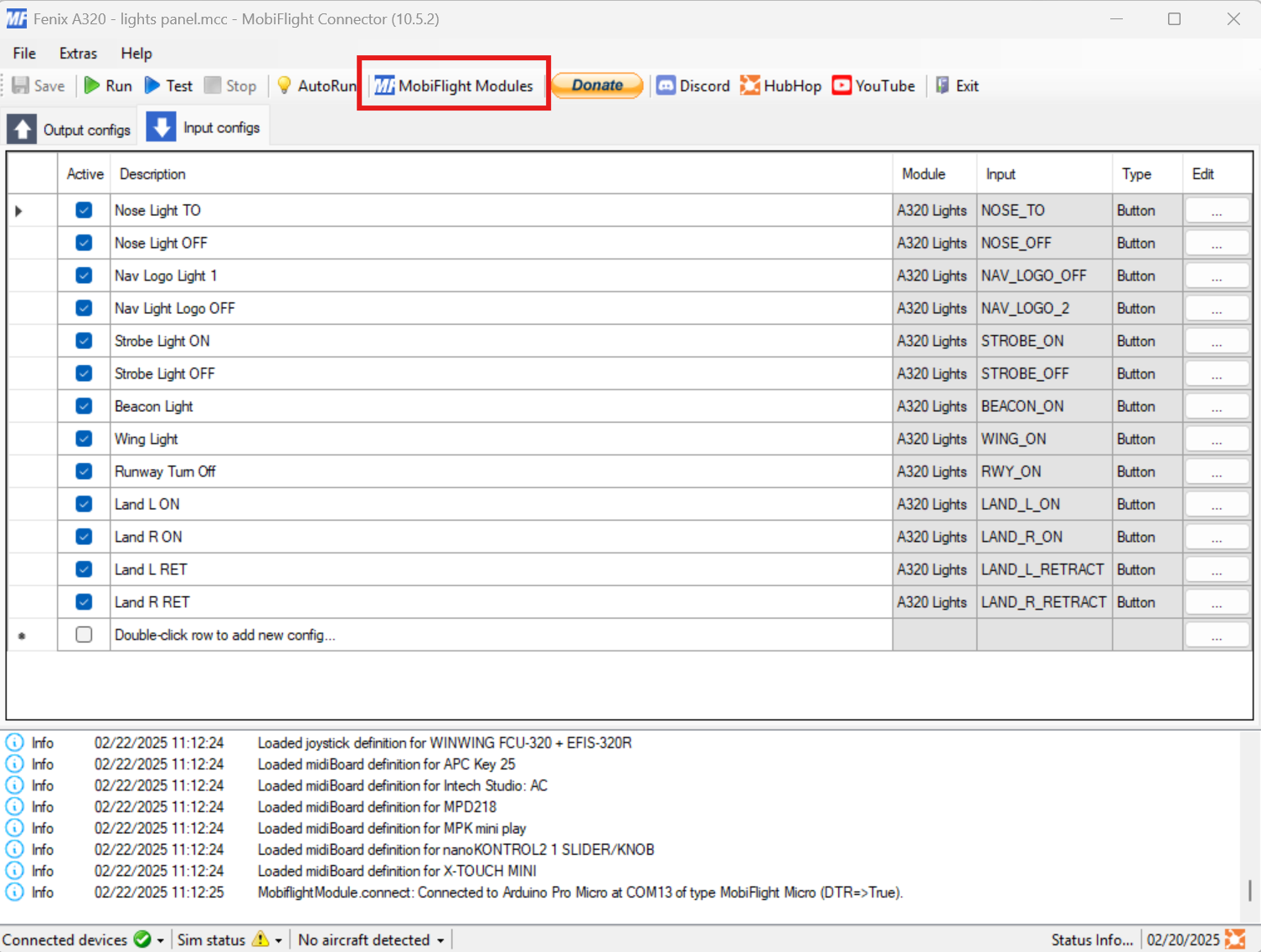Select the Land R ON description cell
This screenshot has height=952, width=1261.
(501, 537)
